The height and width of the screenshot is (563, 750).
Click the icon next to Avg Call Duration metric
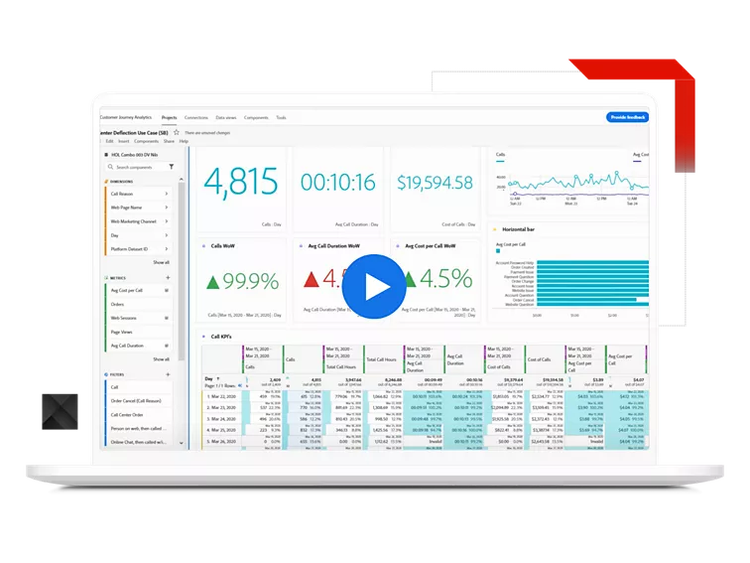tap(165, 345)
